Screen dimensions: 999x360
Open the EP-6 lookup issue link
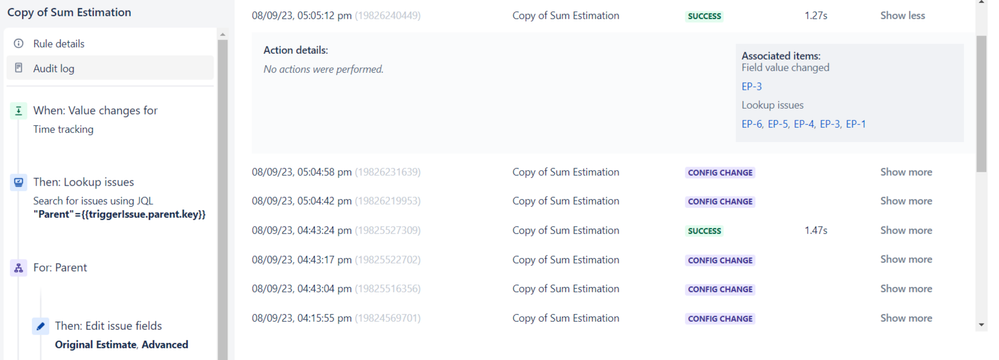click(751, 124)
